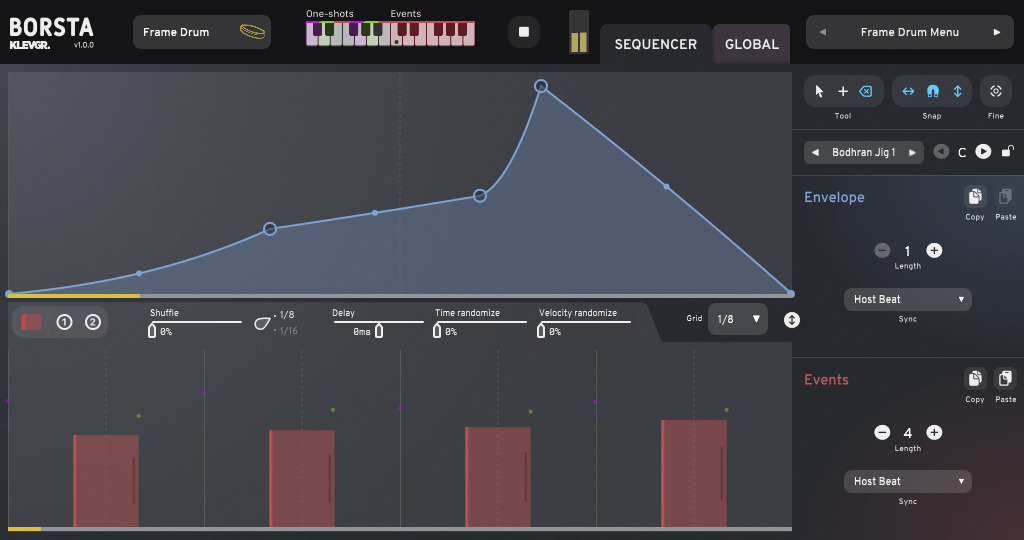The image size is (1024, 540).
Task: Click the previous key arrow beside C
Action: [x=941, y=151]
